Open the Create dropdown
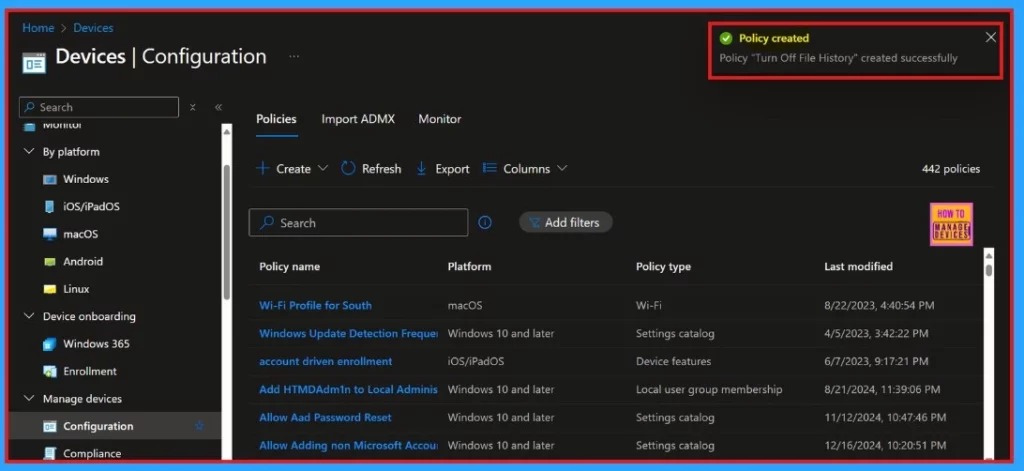Image resolution: width=1024 pixels, height=471 pixels. pos(291,169)
